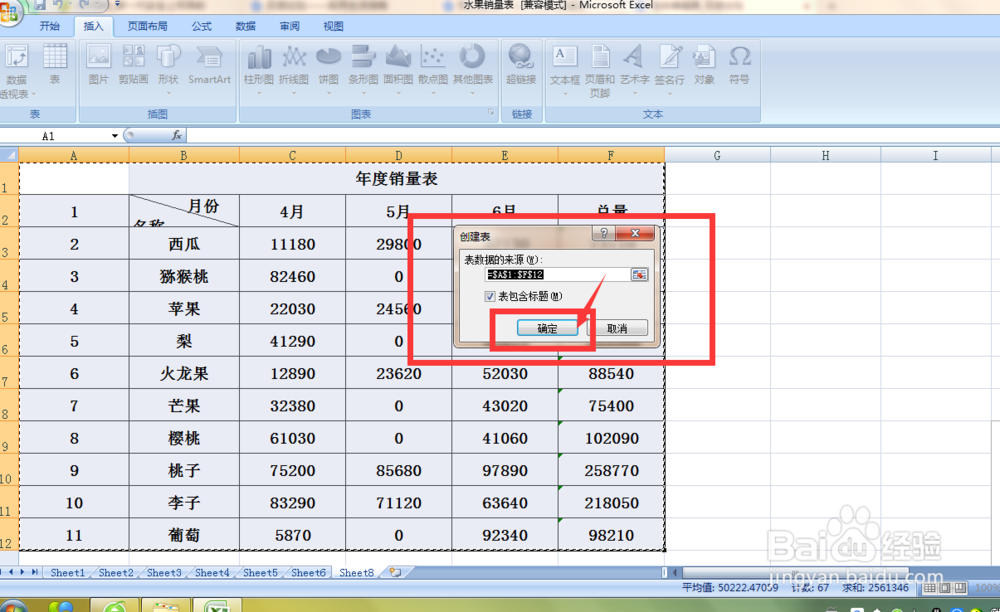1000x612 pixels.
Task: Click the help question mark in dialog
Action: point(604,234)
